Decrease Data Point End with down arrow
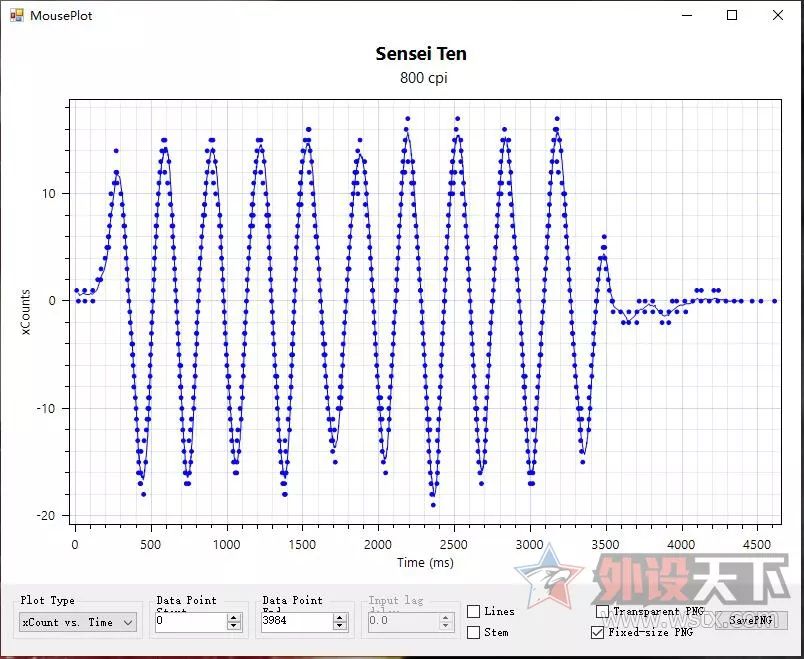This screenshot has width=804, height=659. [x=339, y=626]
